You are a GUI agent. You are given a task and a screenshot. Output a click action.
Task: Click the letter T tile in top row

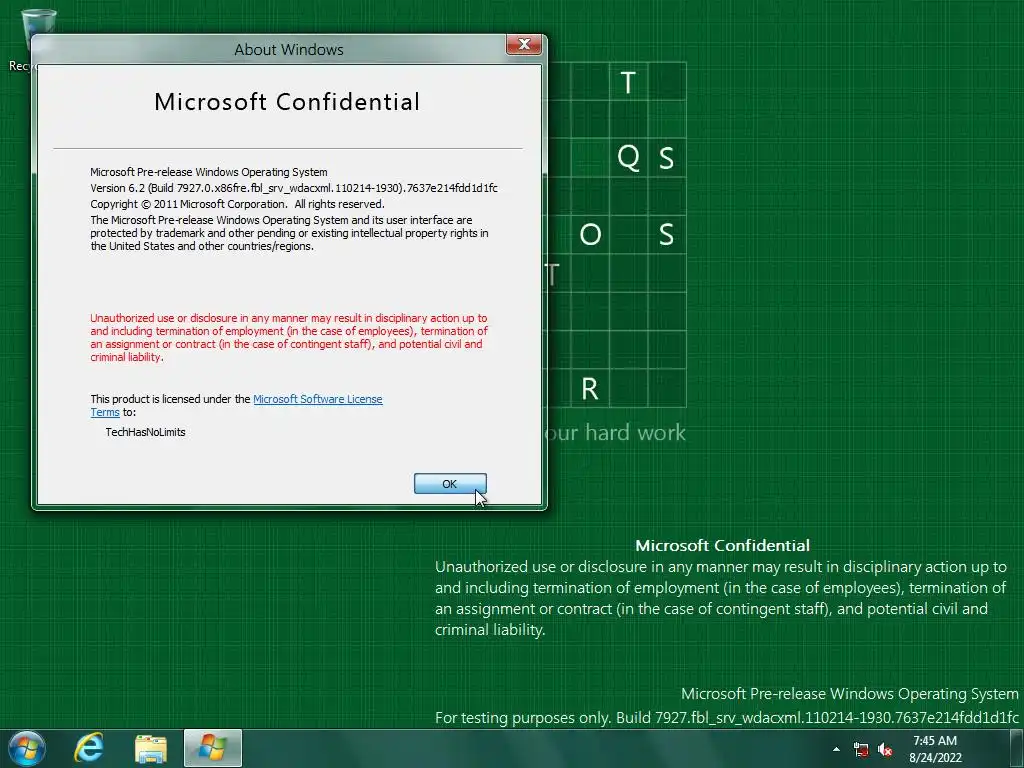(x=628, y=82)
